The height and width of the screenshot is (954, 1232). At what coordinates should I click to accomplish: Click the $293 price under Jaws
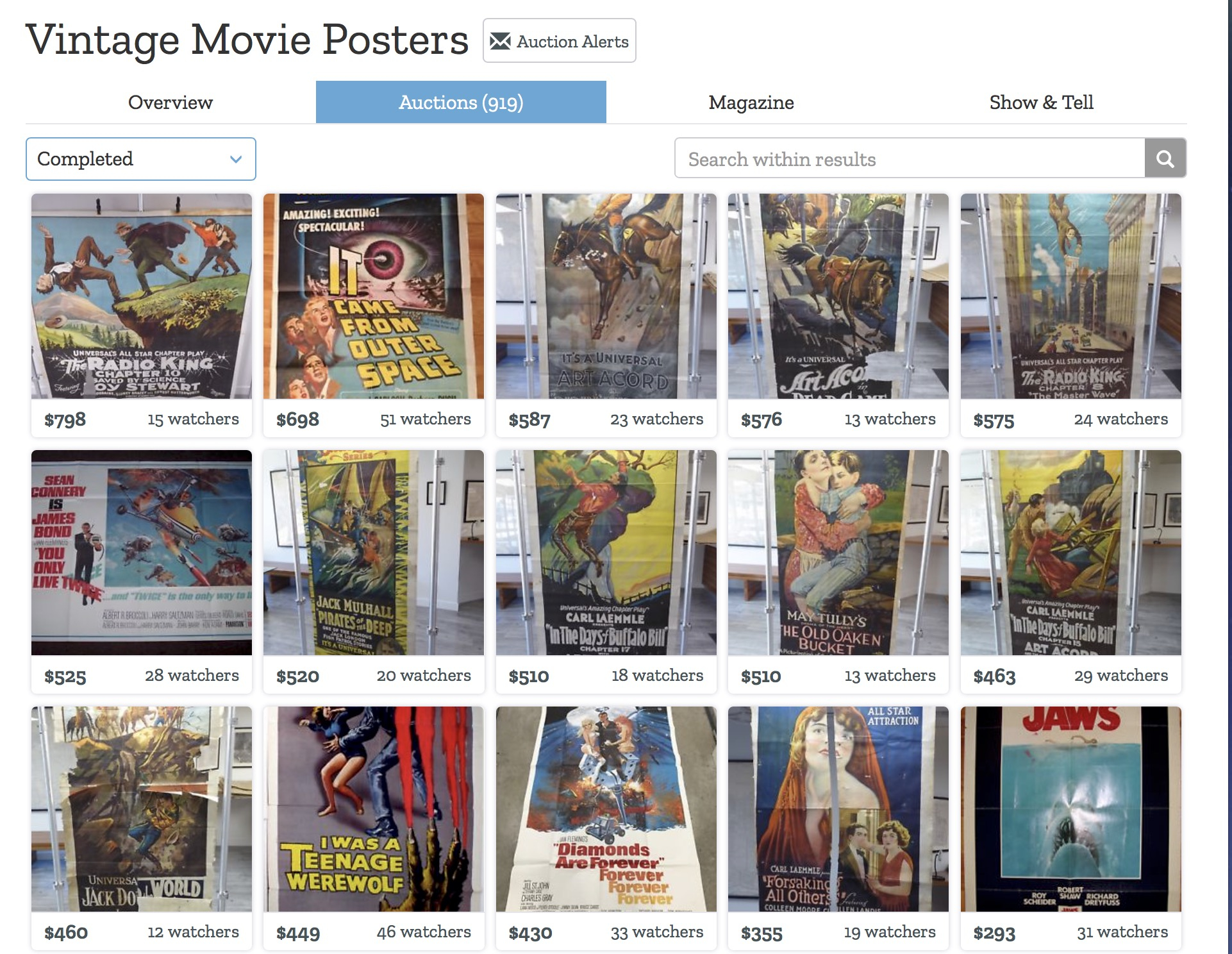(994, 933)
